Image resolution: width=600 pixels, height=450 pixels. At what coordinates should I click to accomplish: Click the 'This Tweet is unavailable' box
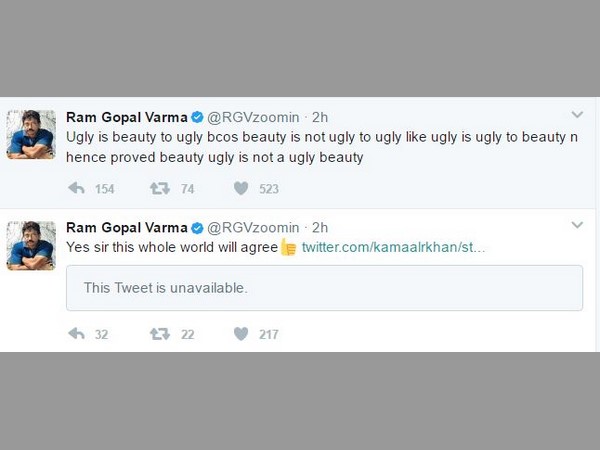point(324,288)
